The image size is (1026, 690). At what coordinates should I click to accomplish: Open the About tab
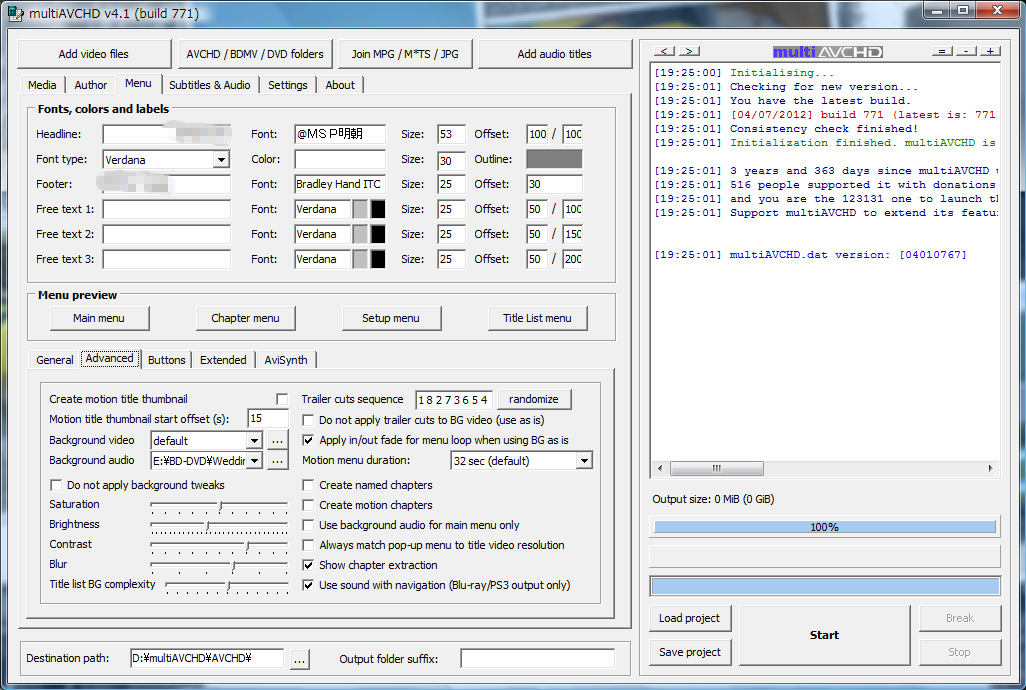point(340,85)
